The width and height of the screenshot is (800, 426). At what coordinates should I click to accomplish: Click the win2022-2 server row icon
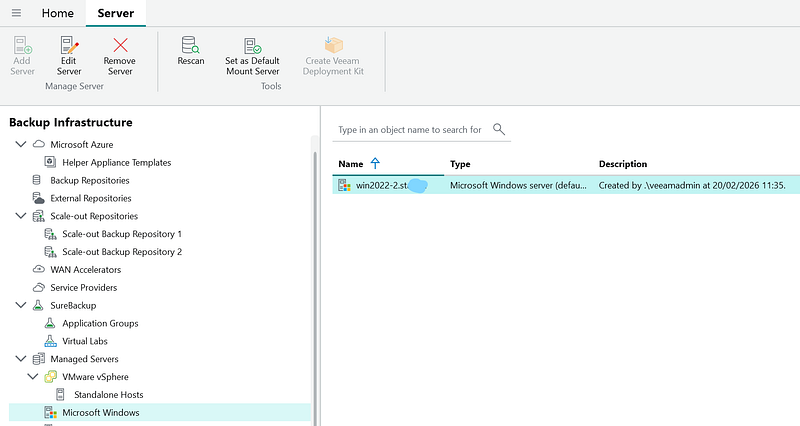pyautogui.click(x=344, y=185)
